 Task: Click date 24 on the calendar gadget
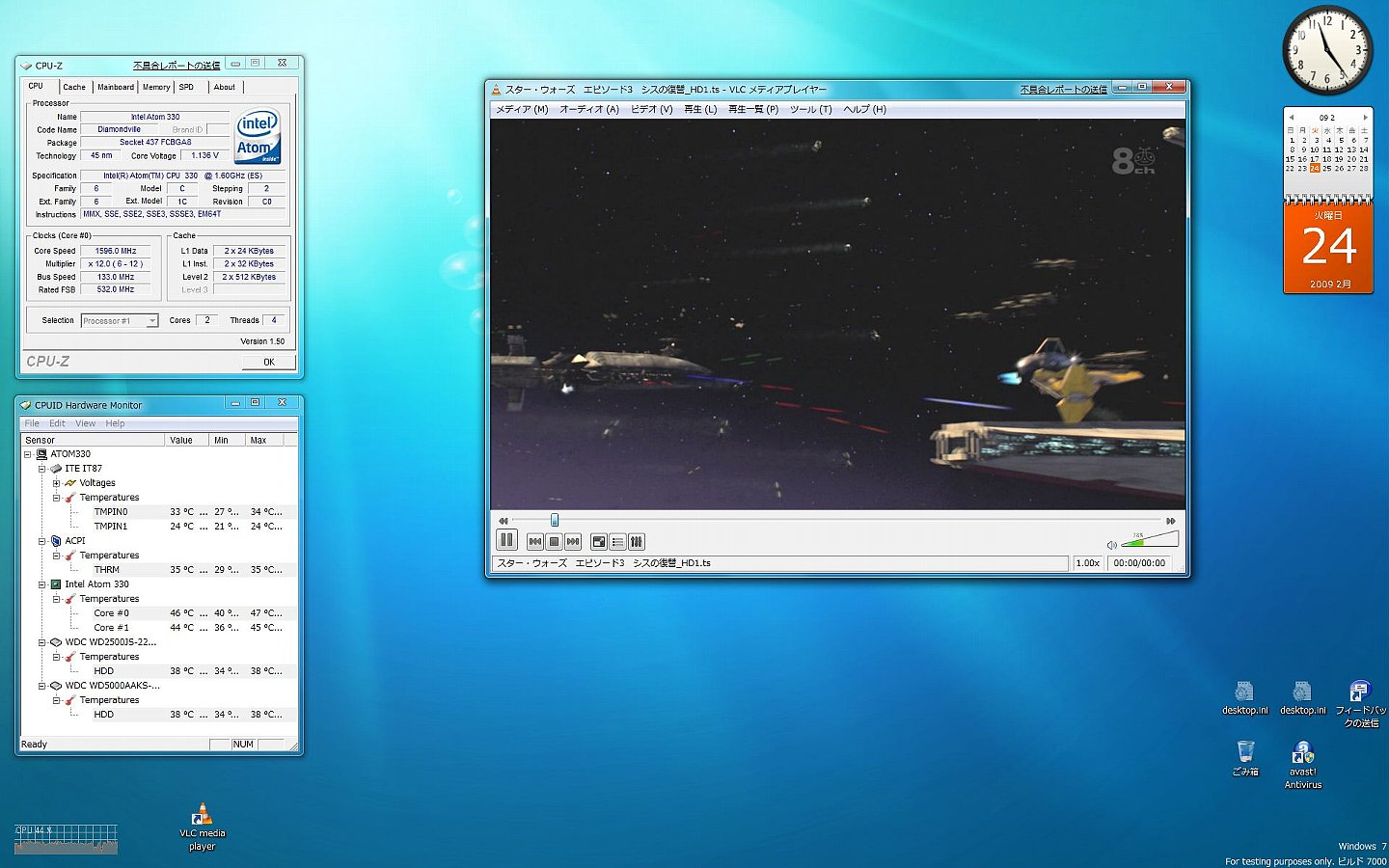pos(1315,169)
